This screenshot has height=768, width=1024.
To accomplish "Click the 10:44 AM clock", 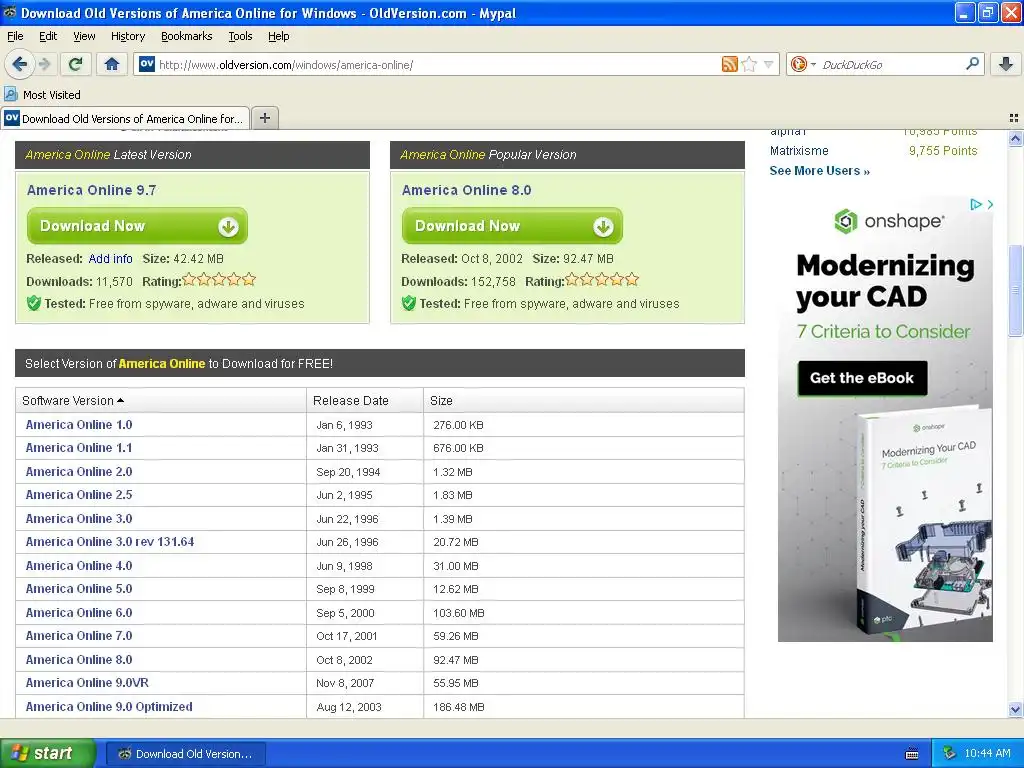I will (987, 754).
